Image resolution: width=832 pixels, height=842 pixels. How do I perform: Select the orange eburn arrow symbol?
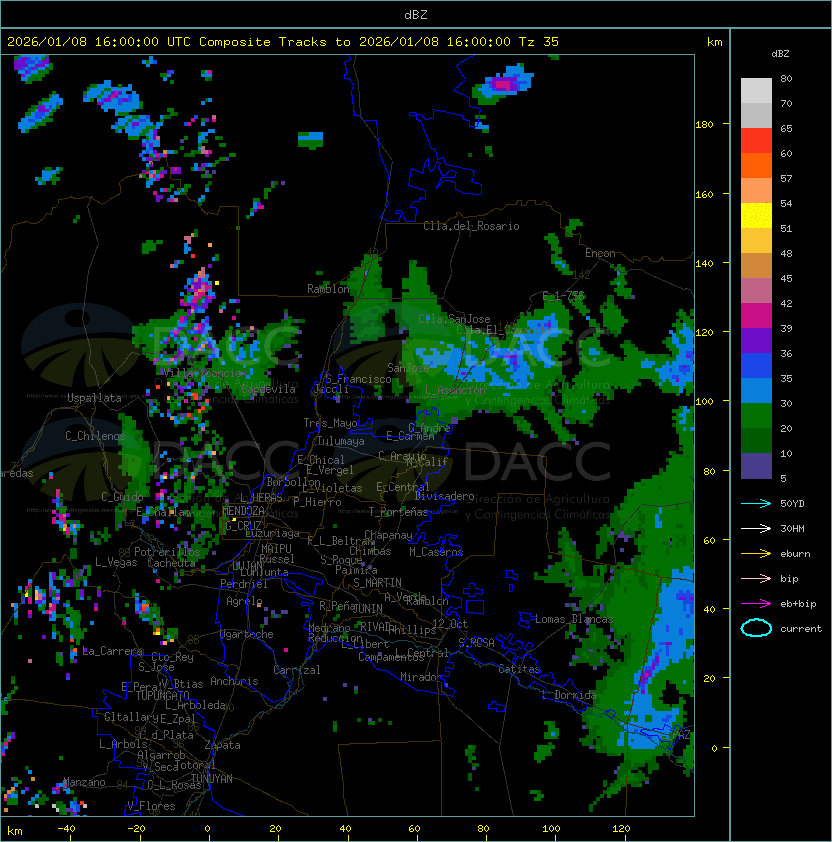pos(756,553)
